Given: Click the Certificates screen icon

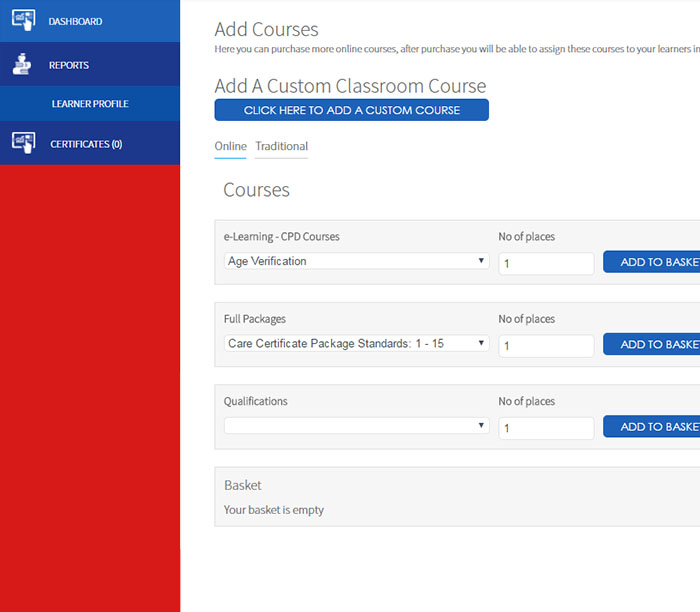Looking at the screenshot, I should pos(23,143).
